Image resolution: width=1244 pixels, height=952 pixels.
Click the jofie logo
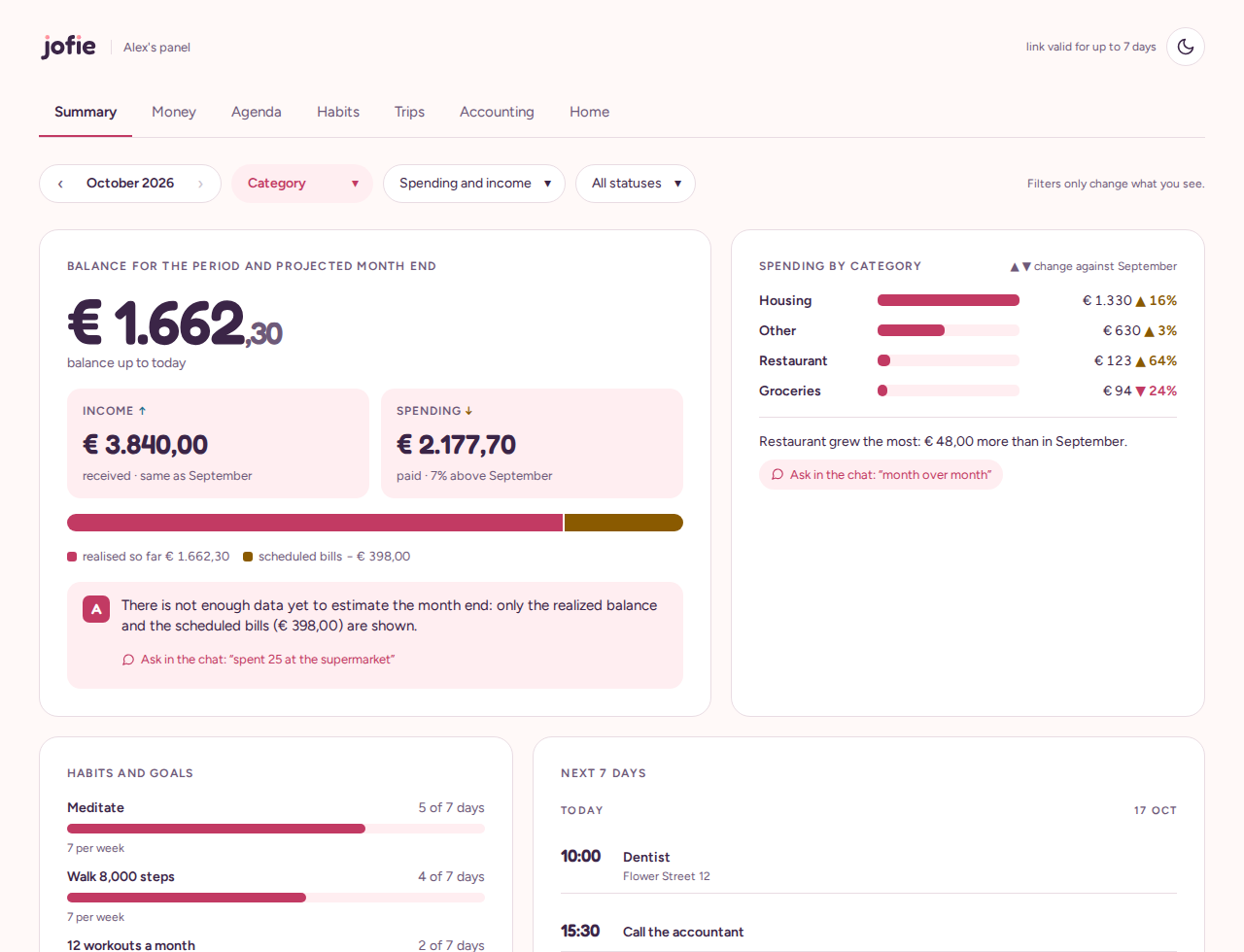69,47
